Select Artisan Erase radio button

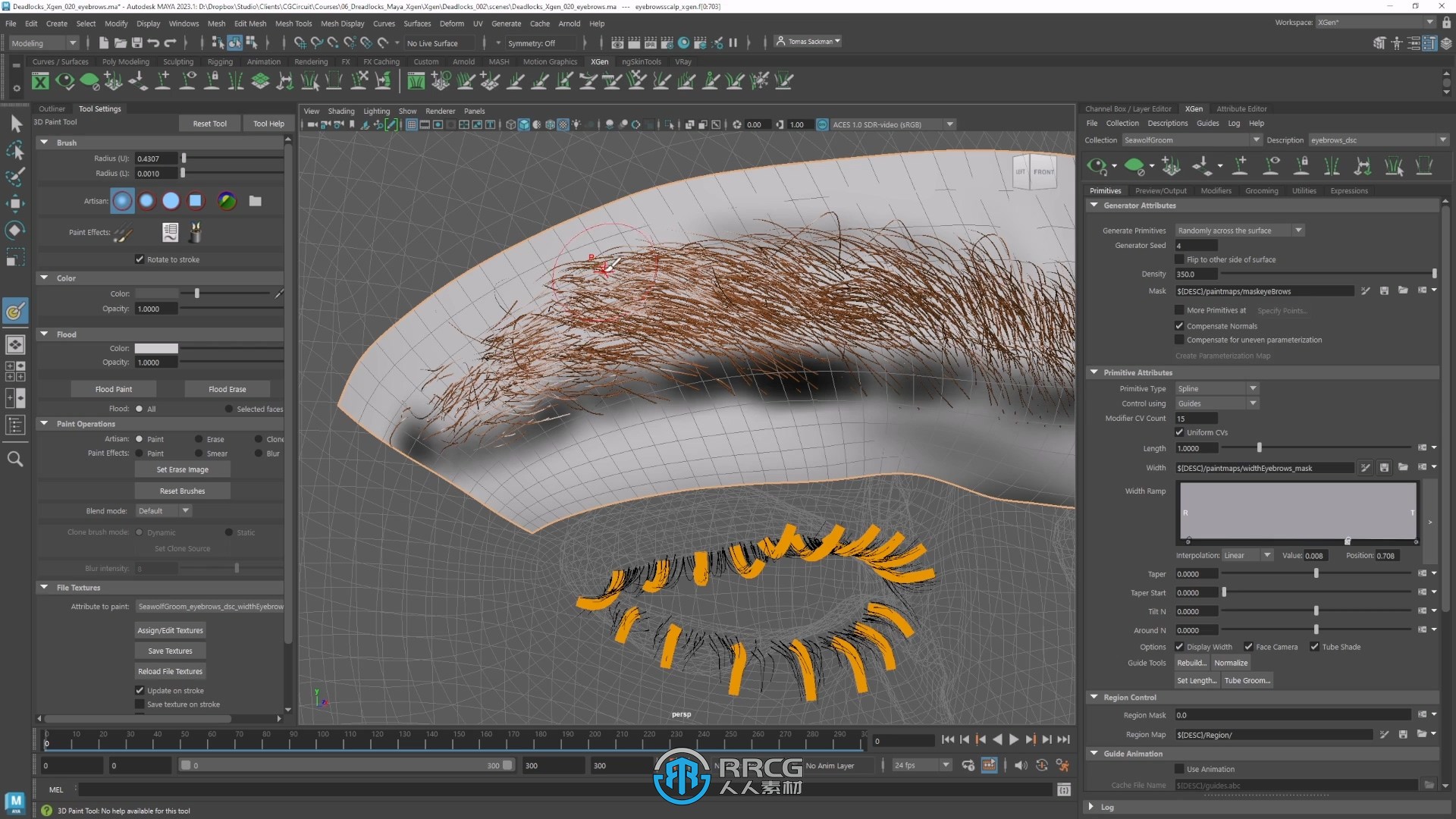tap(199, 439)
